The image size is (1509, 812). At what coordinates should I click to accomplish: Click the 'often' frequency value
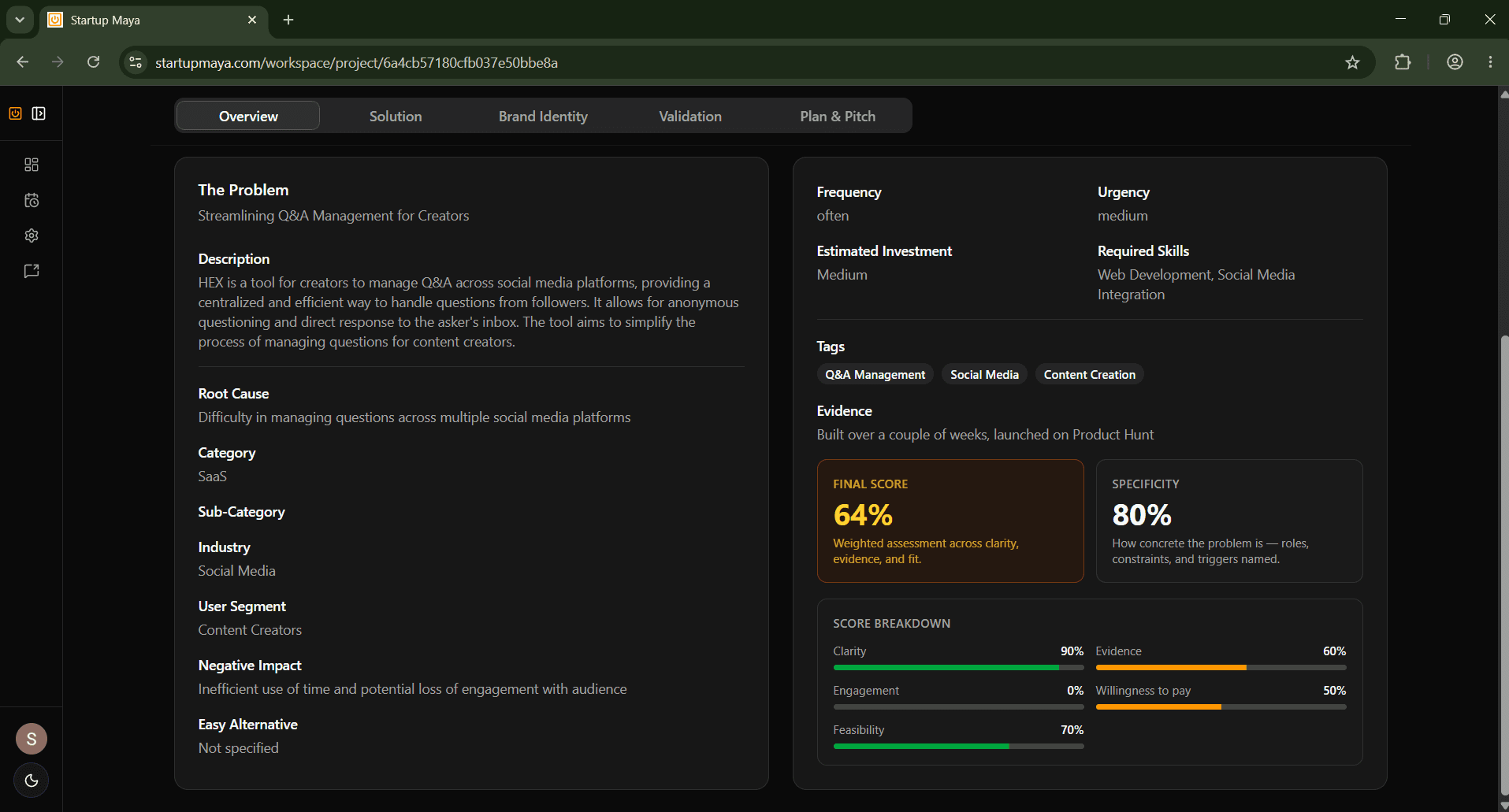coord(832,216)
